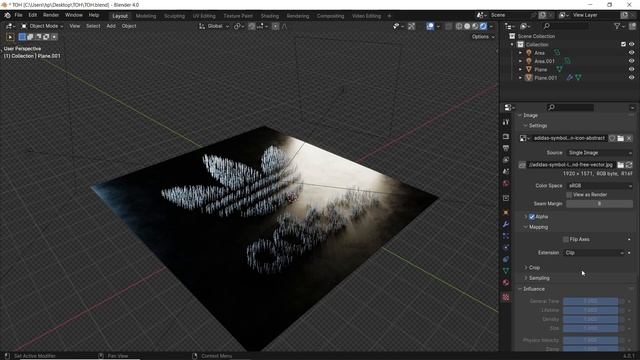The width and height of the screenshot is (640, 360).
Task: Open the Color Space sRGB dropdown
Action: tap(600, 186)
